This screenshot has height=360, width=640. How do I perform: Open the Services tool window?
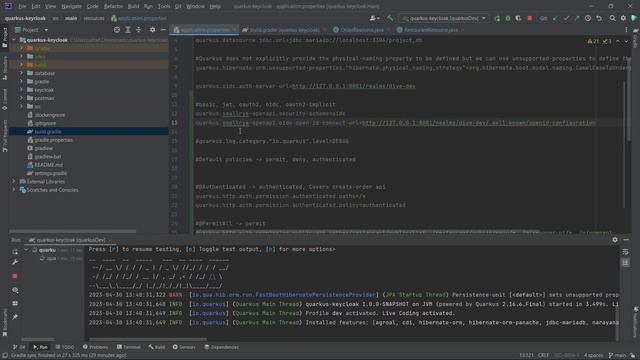pyautogui.click(x=184, y=347)
